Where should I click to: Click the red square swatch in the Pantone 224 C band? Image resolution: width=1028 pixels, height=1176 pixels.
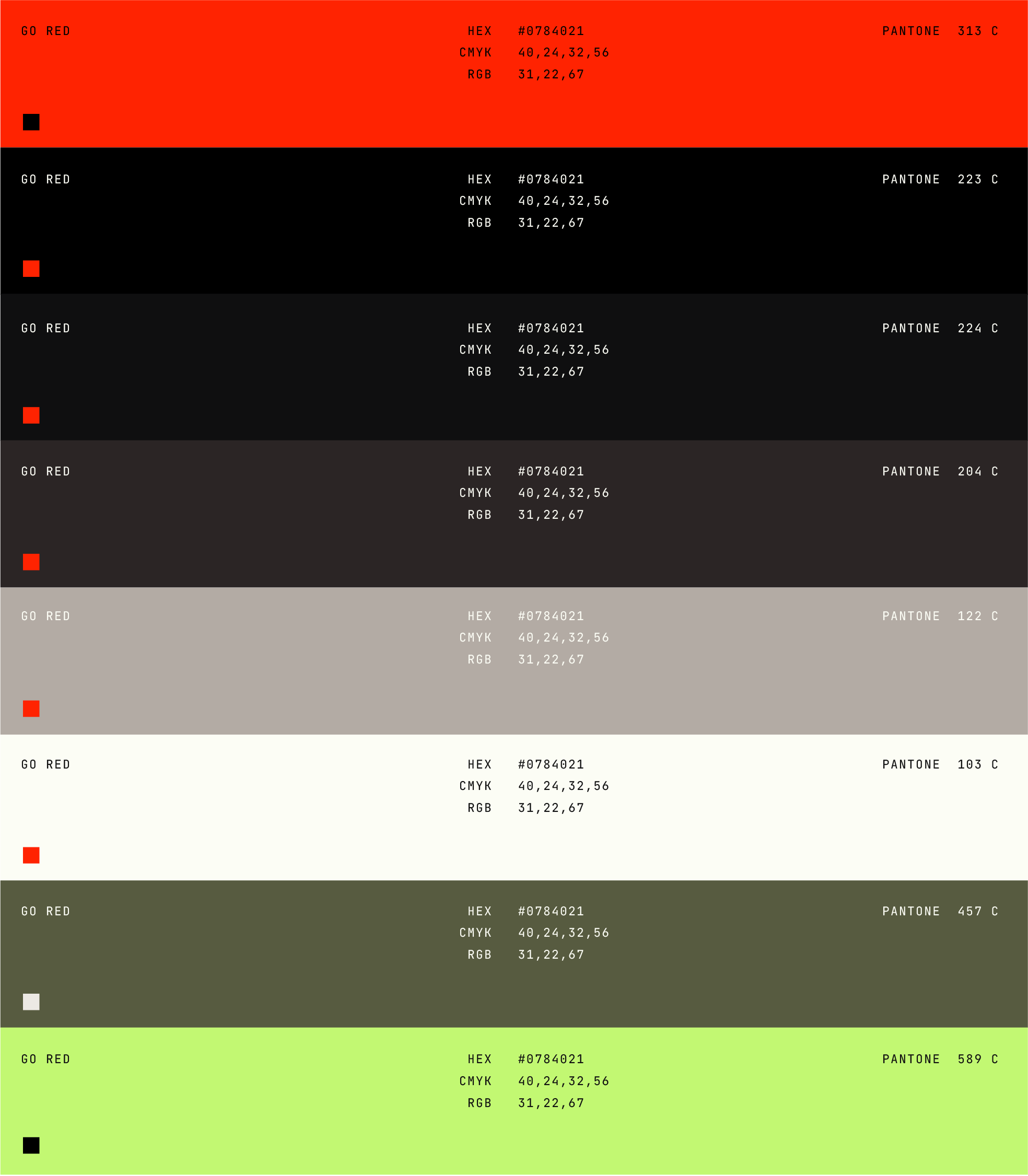(31, 415)
